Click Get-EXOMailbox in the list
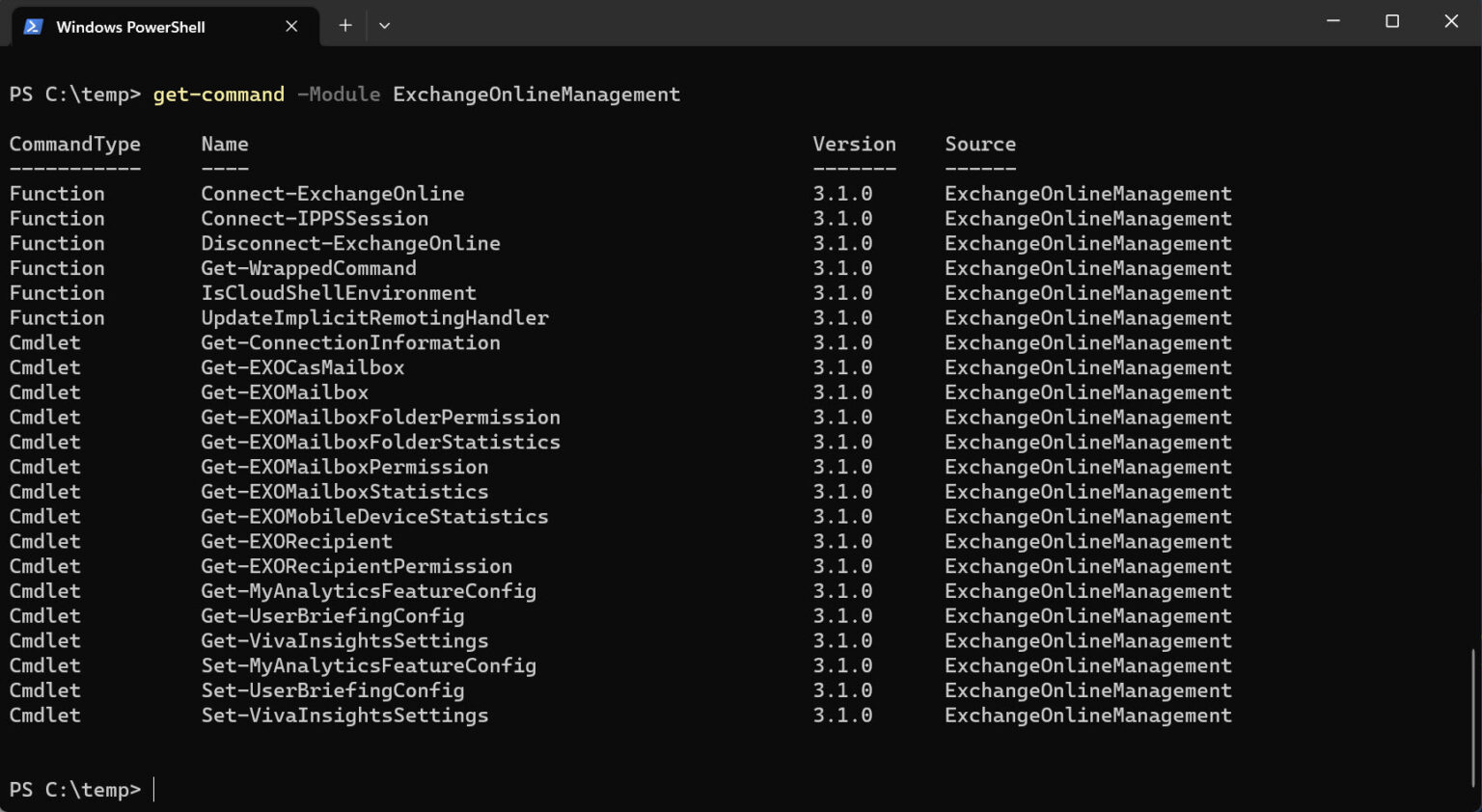Image resolution: width=1482 pixels, height=812 pixels. [285, 392]
